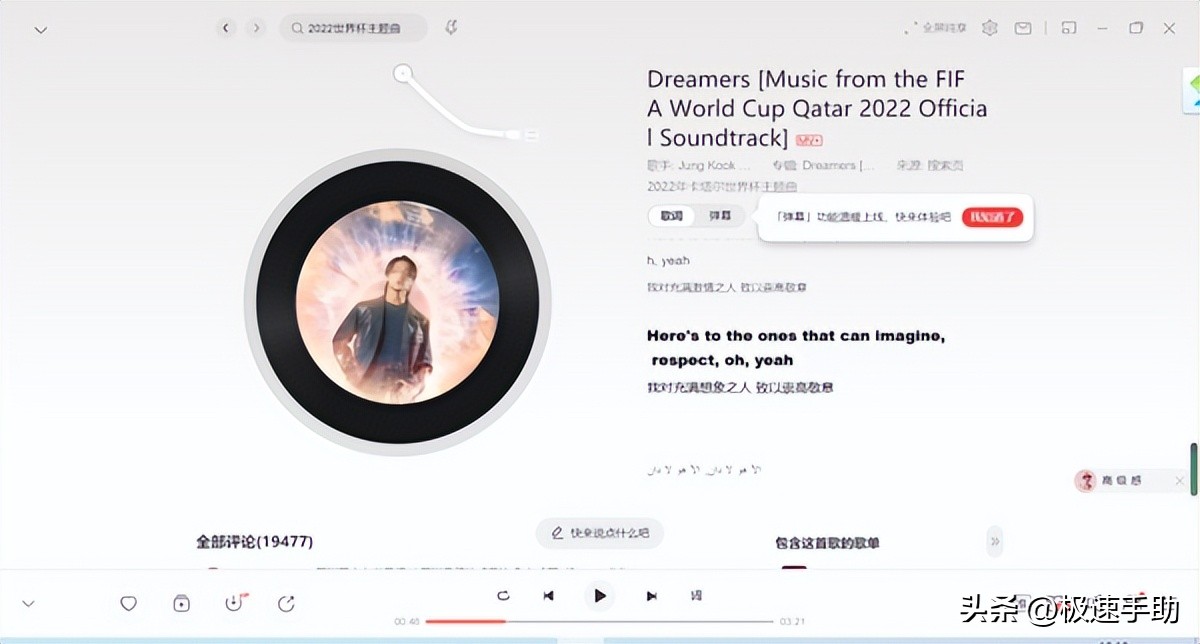This screenshot has height=644, width=1200.
Task: Expand the 包含这首歌的歌单 playlist section
Action: (995, 541)
